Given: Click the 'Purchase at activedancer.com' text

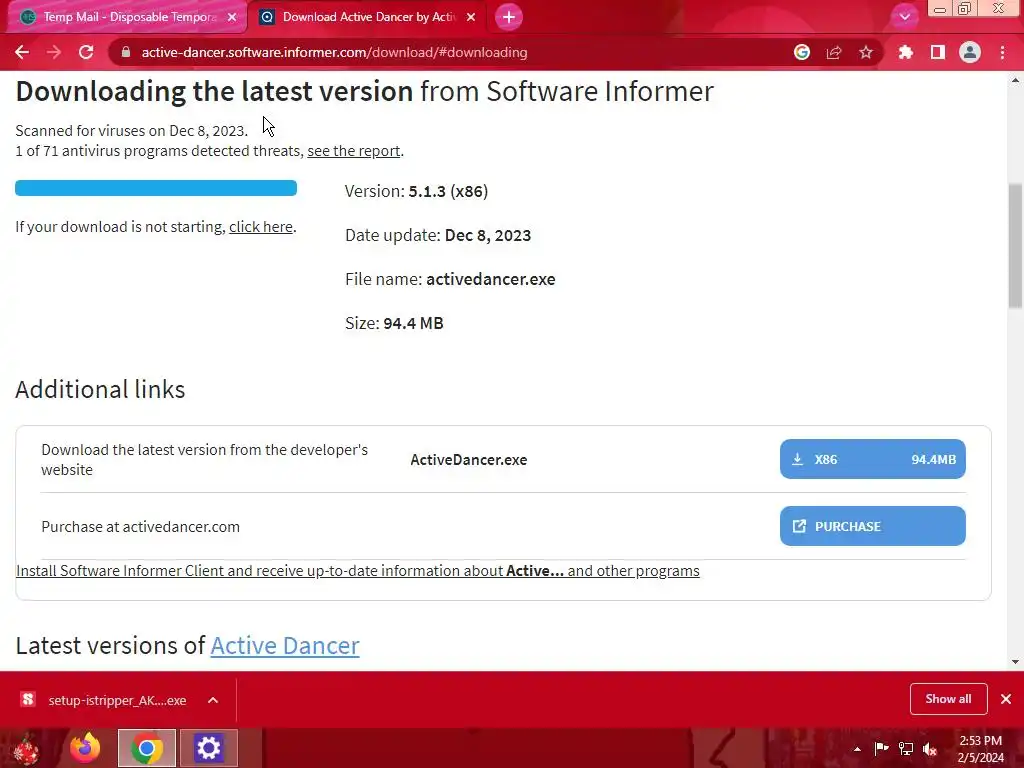Looking at the screenshot, I should [140, 527].
